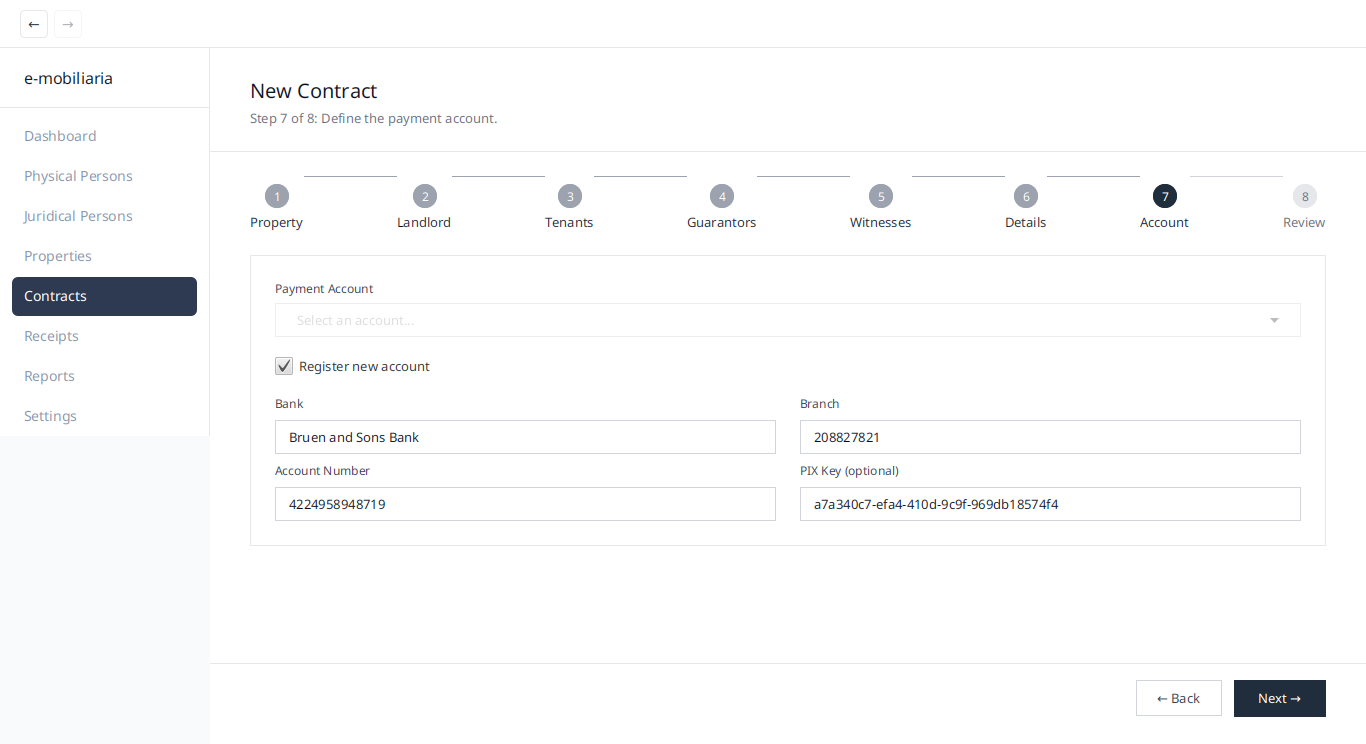This screenshot has width=1366, height=744.
Task: Click step 5 Witnesses circle
Action: click(881, 196)
